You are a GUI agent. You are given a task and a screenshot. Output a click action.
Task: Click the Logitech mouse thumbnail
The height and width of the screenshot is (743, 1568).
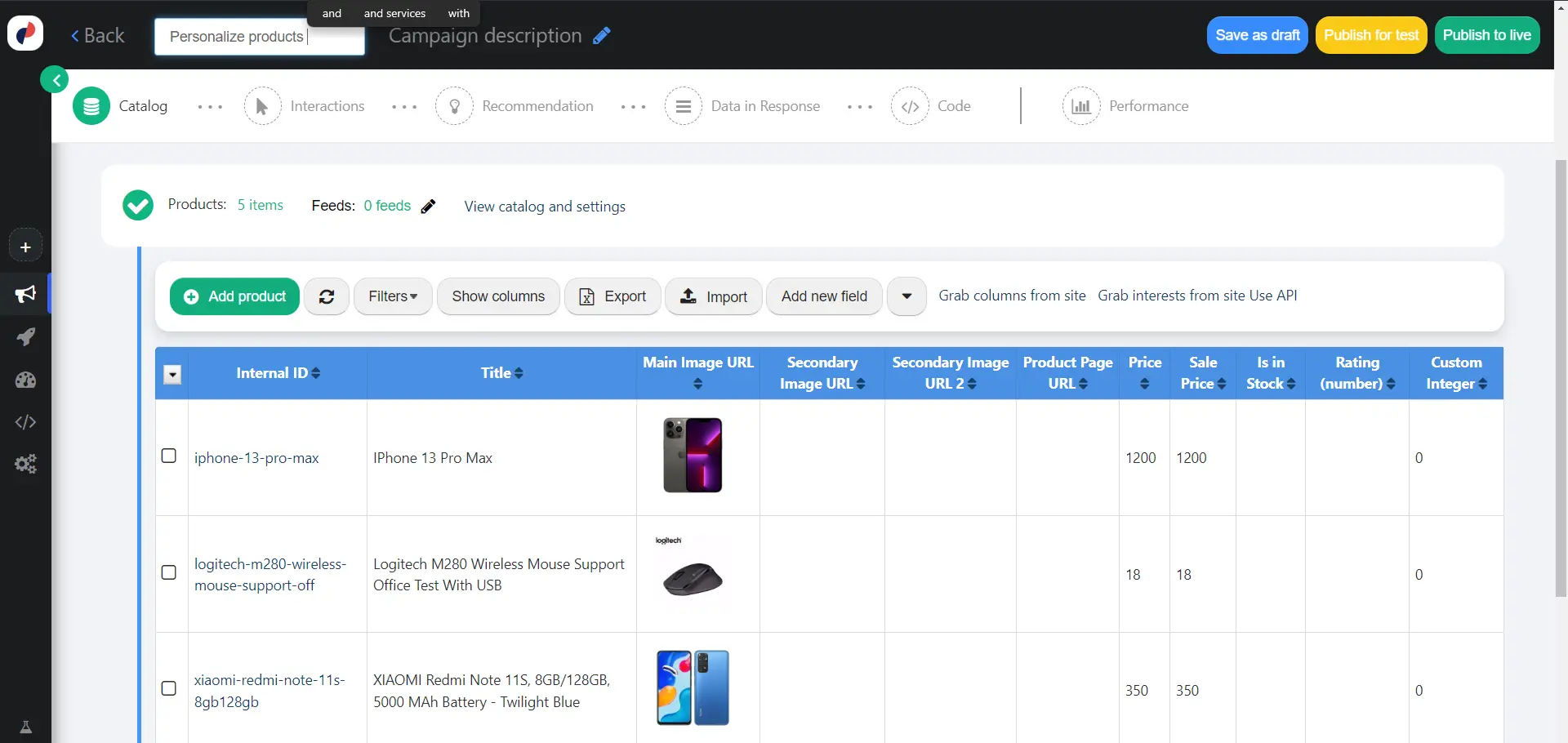coord(693,574)
